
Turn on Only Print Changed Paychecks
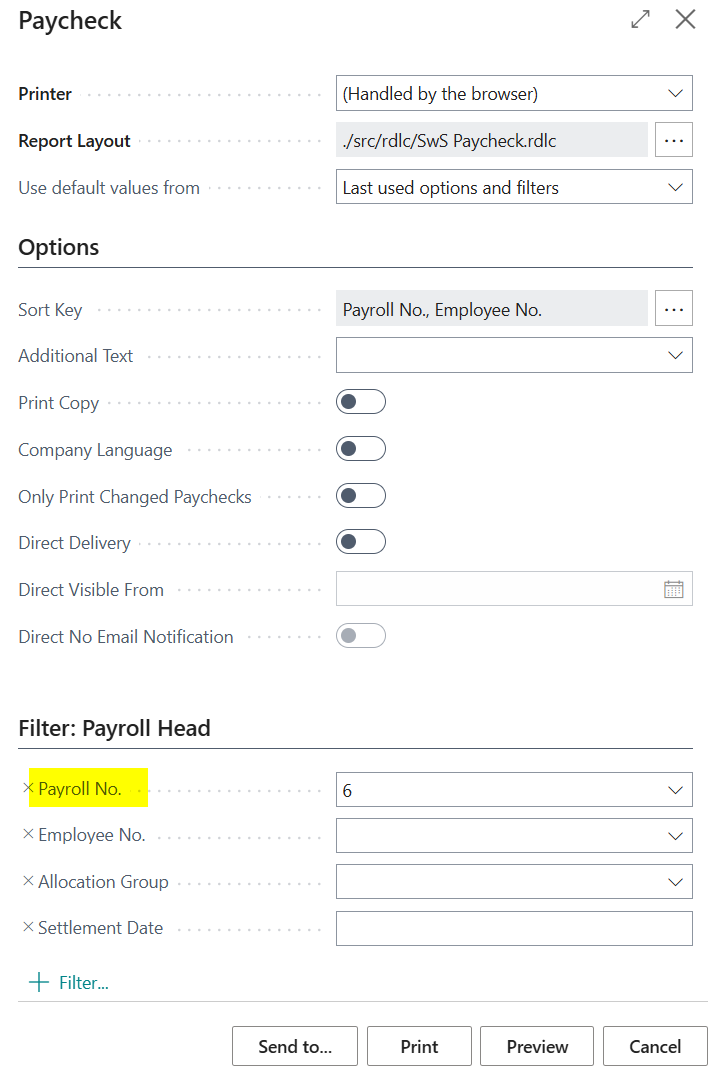click(361, 496)
